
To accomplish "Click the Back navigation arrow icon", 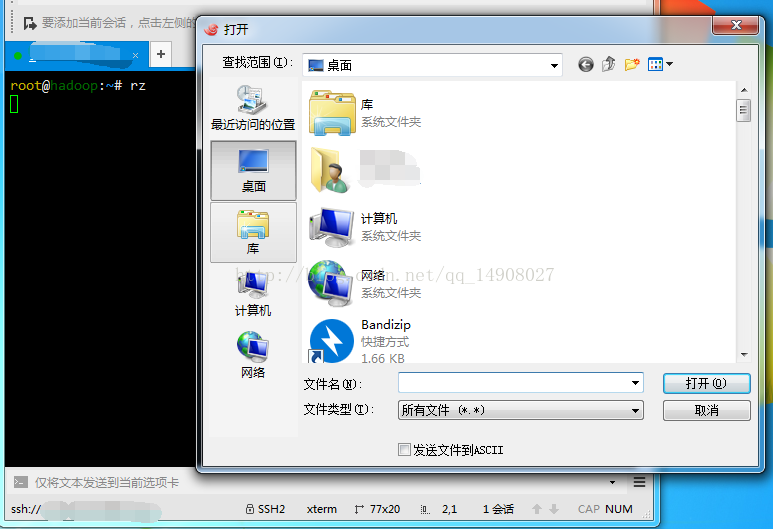I will point(586,65).
